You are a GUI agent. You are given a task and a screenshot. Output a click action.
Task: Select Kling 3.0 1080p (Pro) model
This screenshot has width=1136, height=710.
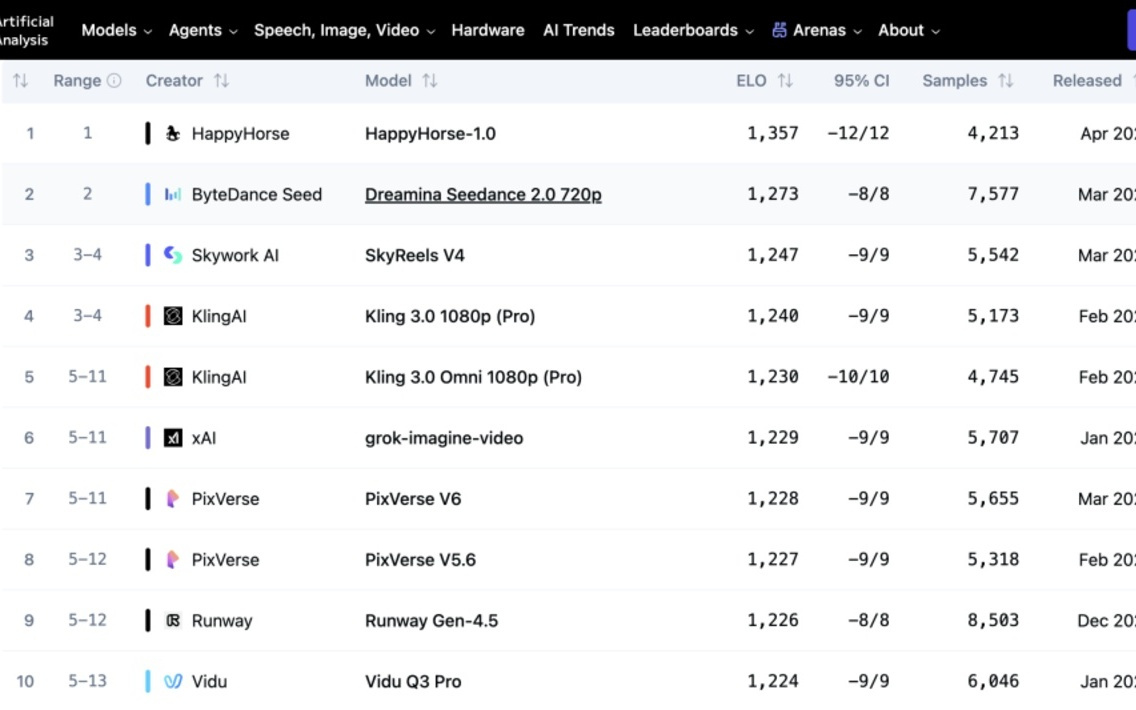(450, 316)
